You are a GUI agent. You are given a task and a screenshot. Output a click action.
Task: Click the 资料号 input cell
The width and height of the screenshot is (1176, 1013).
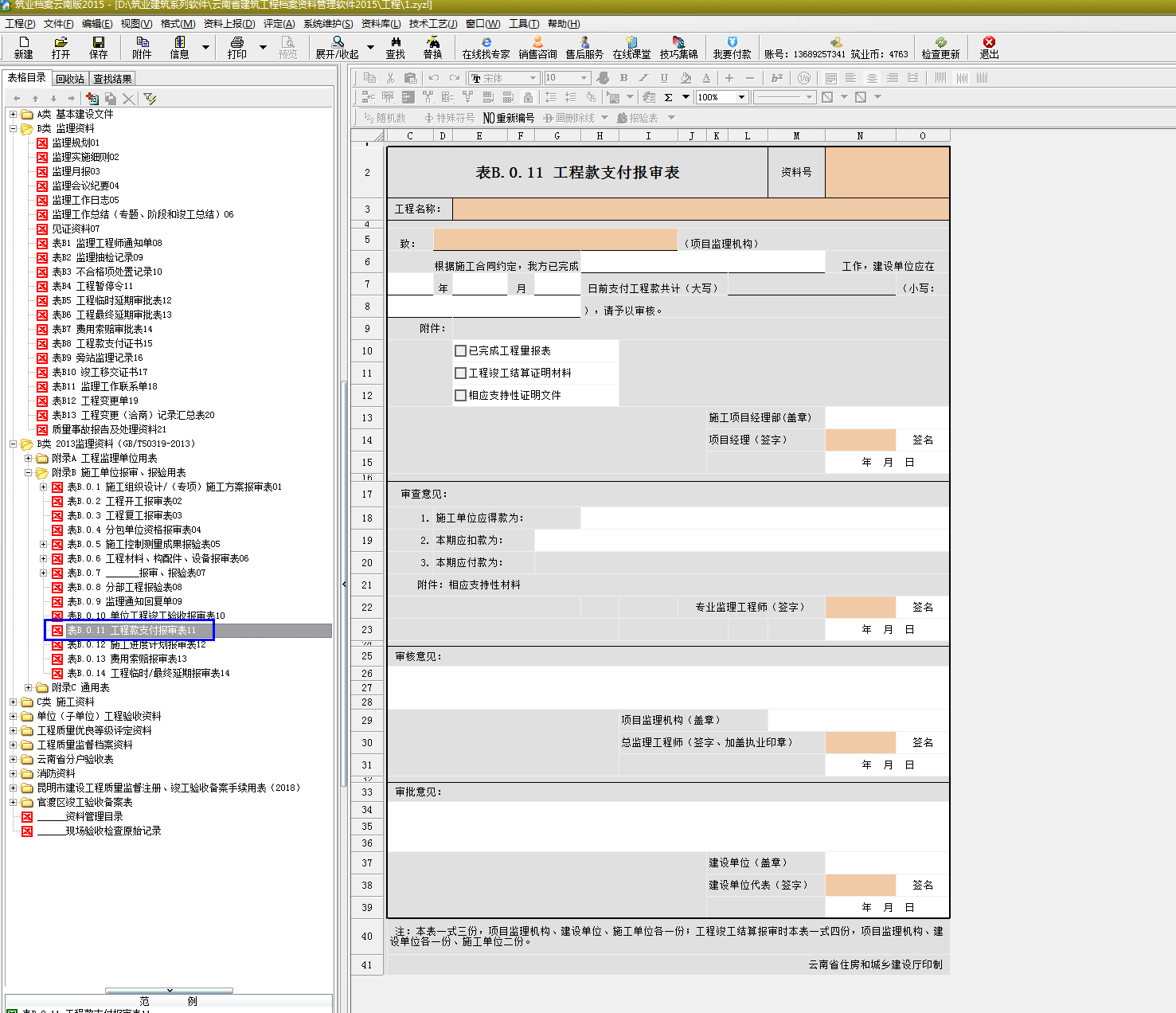coord(887,172)
